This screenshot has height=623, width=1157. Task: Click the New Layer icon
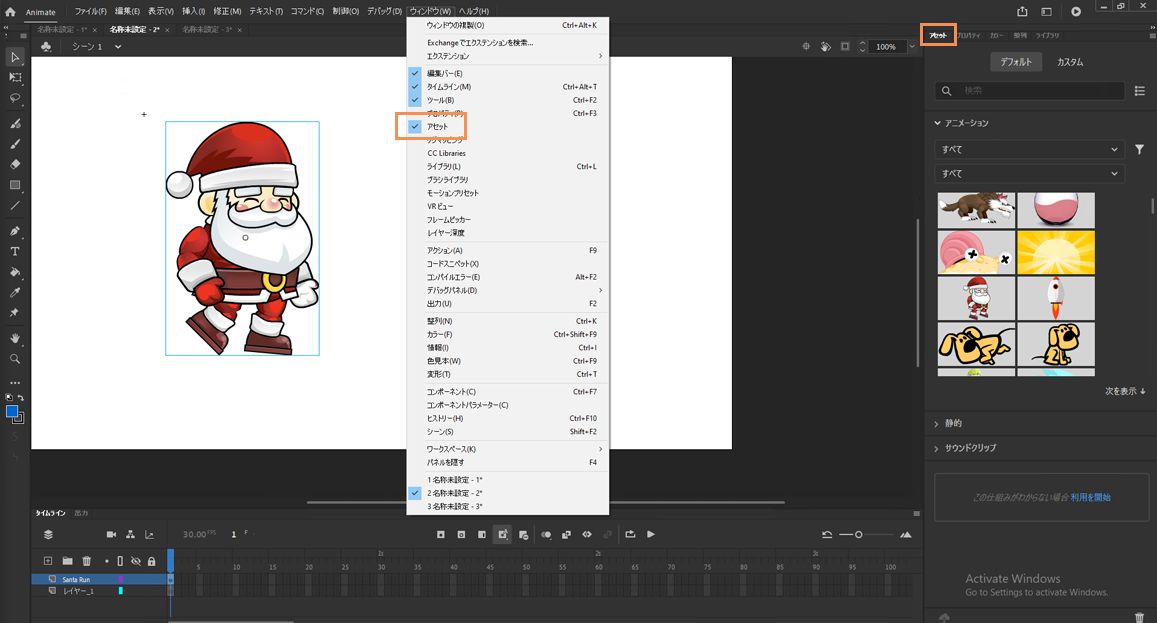[48, 561]
